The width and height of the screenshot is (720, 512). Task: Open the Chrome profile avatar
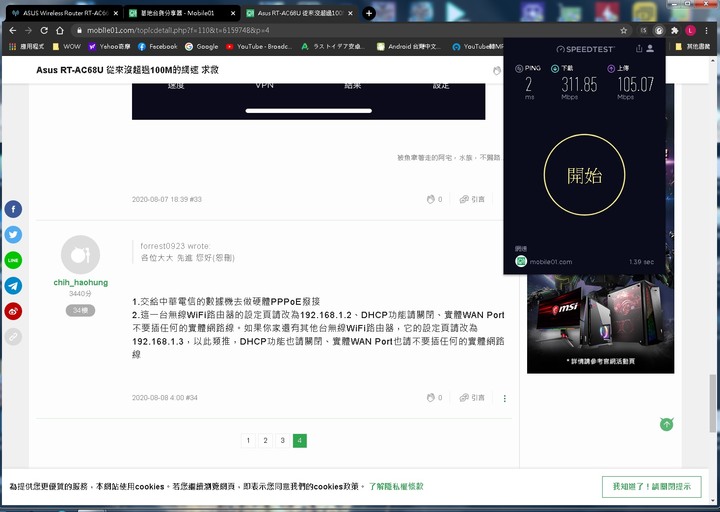(691, 30)
